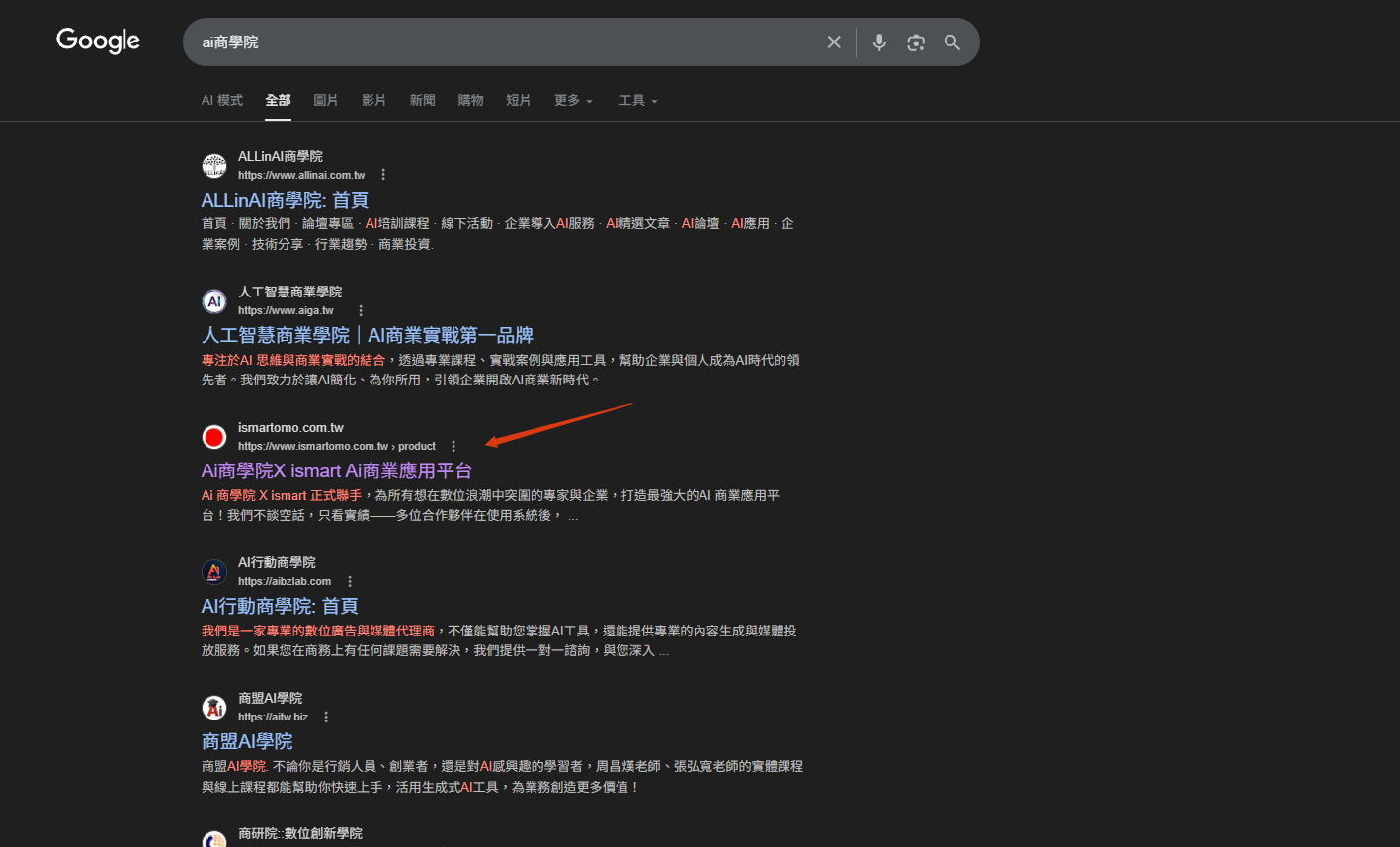Clear the search box text

pos(834,42)
